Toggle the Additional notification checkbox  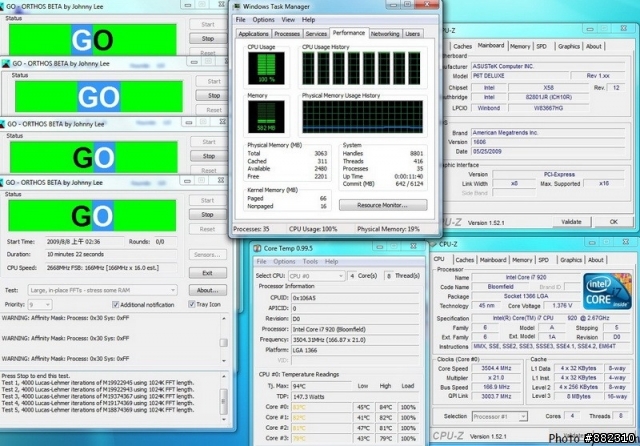click(116, 304)
